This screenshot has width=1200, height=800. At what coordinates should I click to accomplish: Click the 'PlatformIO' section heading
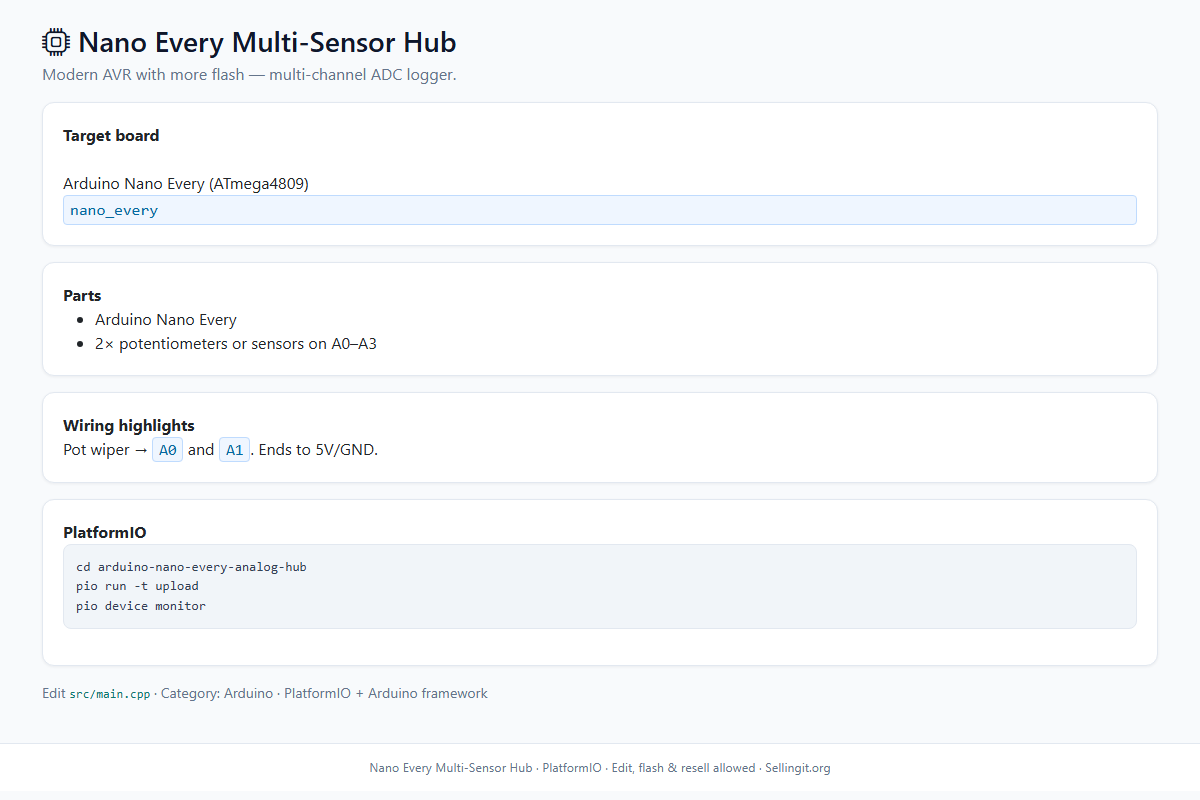[105, 532]
